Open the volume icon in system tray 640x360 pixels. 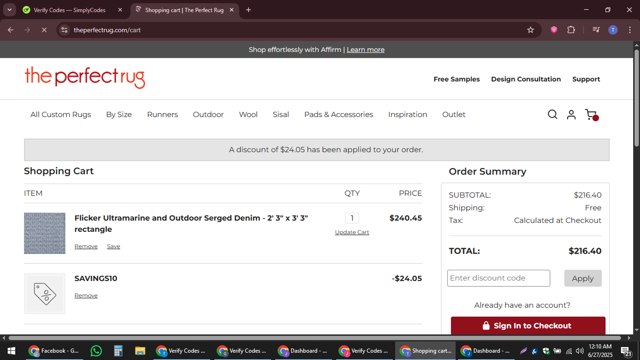pos(580,351)
